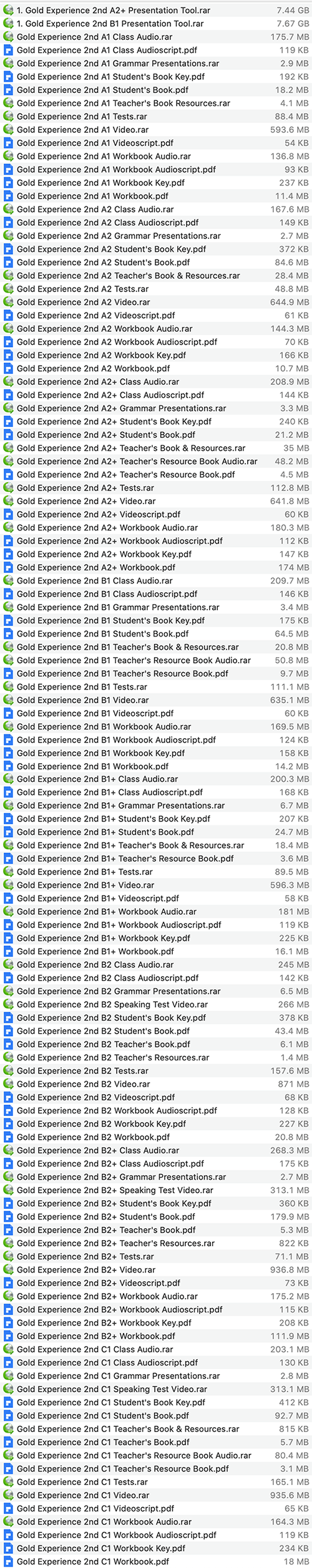Image resolution: width=312 pixels, height=1568 pixels.
Task: Click the archive icon of B1+ Tests.rar
Action: pos(8,872)
